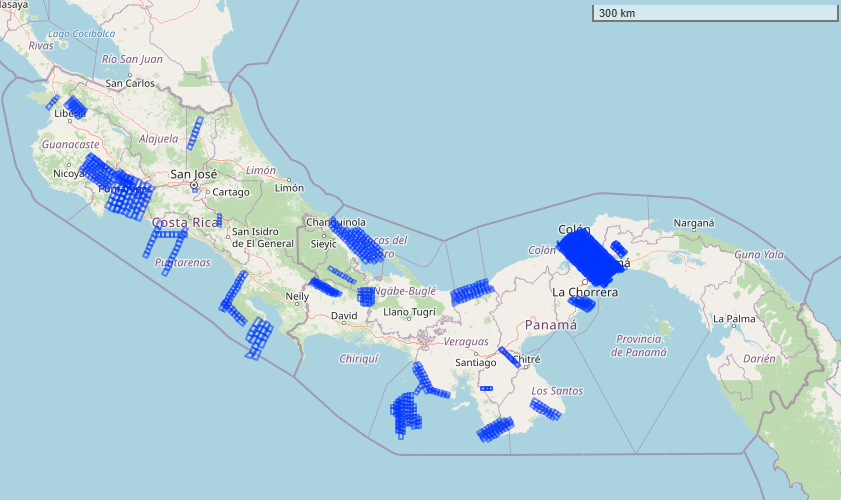This screenshot has height=500, width=841.
Task: Click the Guna Yala label
Action: click(x=759, y=254)
